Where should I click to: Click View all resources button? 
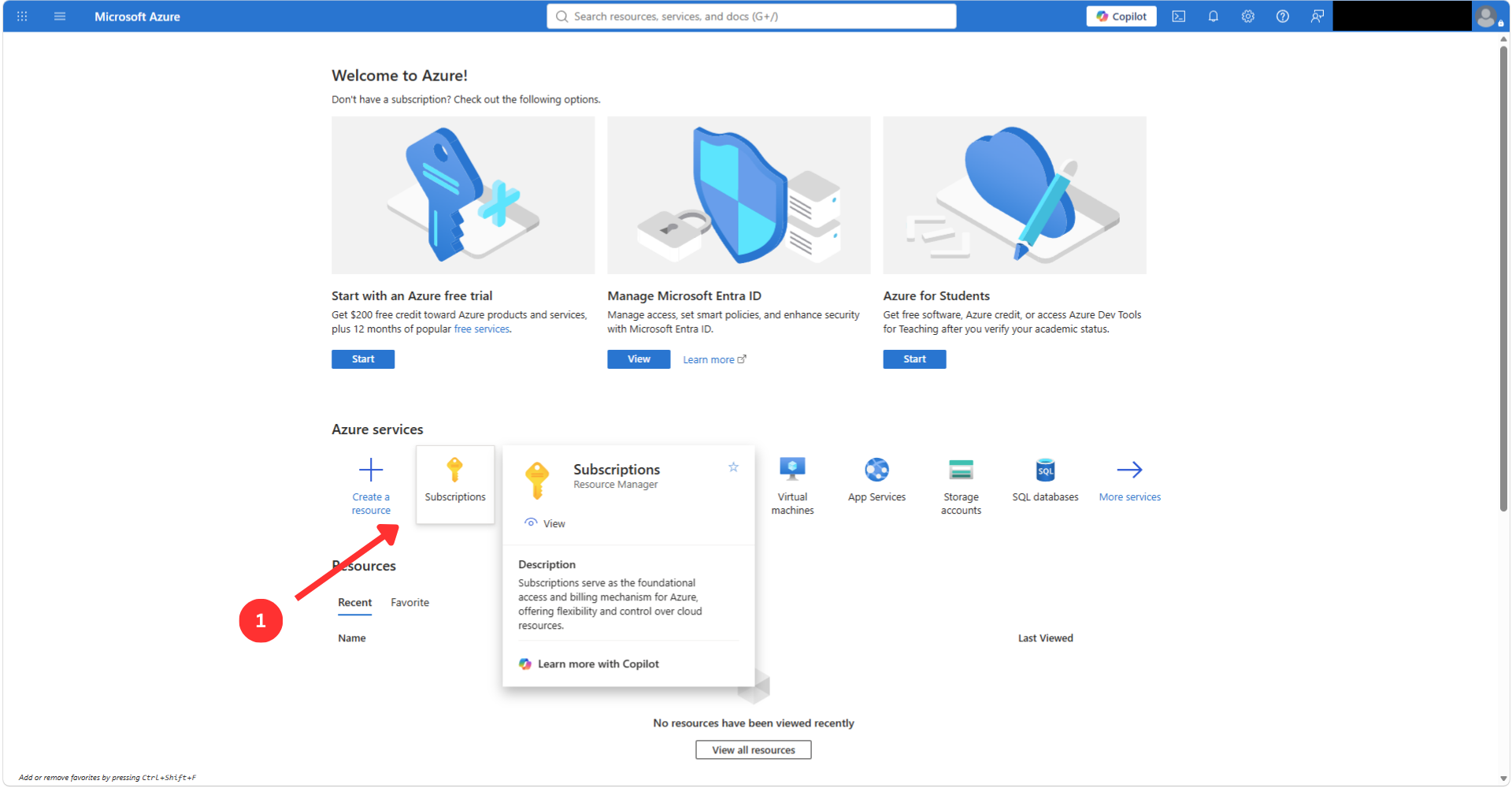754,750
